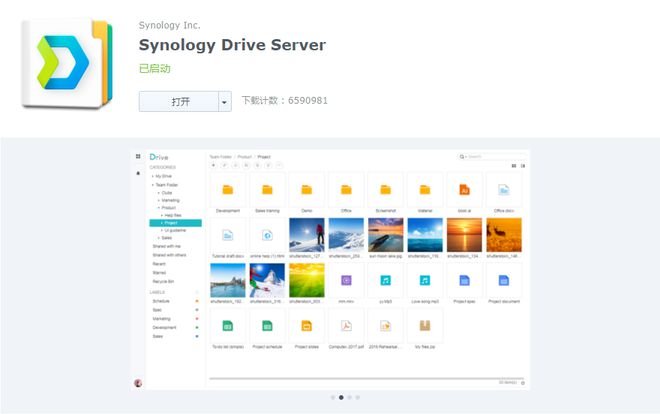
Task: Click the book.ai Illustrator file icon
Action: 464,189
